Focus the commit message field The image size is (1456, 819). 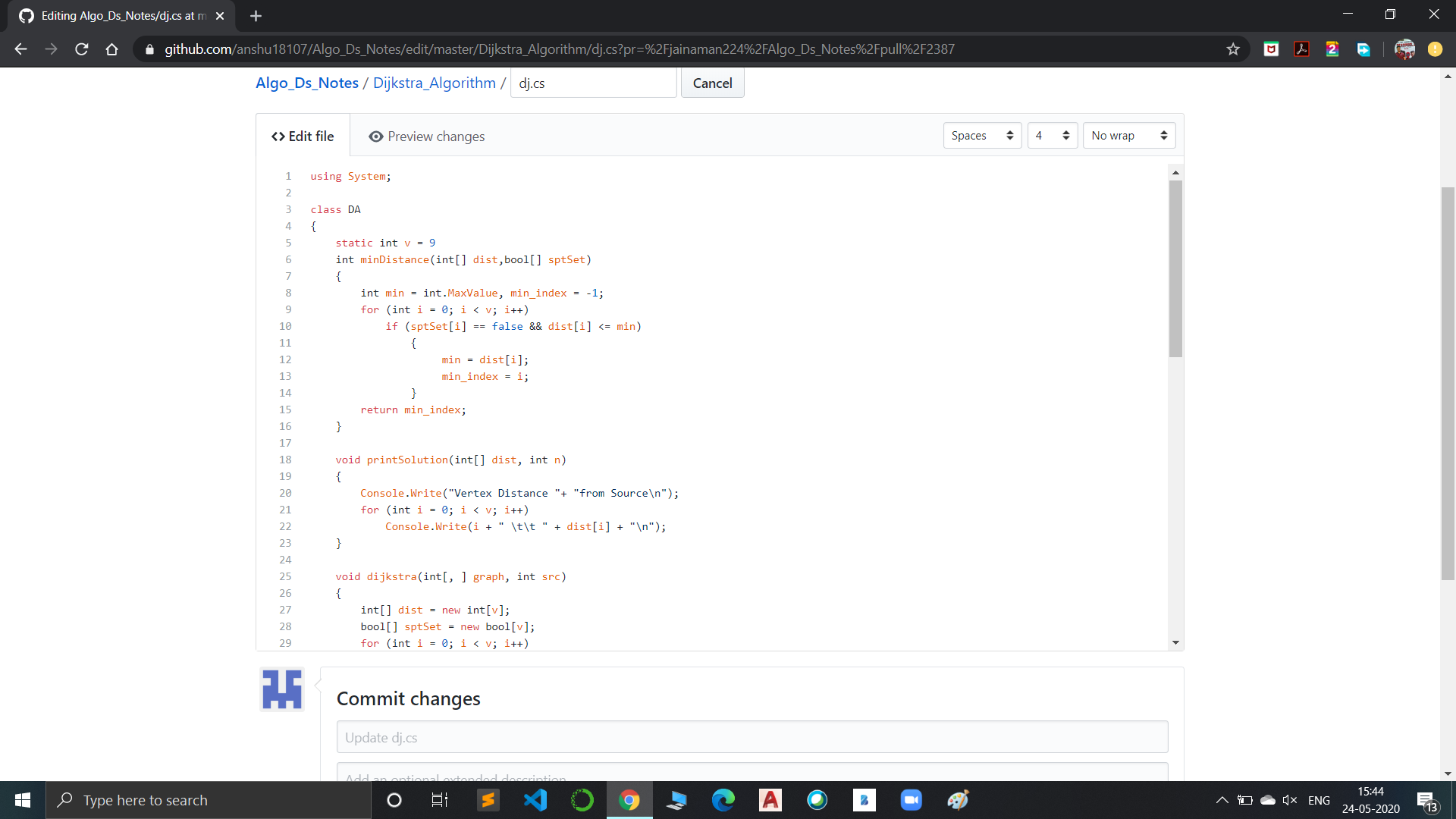752,736
